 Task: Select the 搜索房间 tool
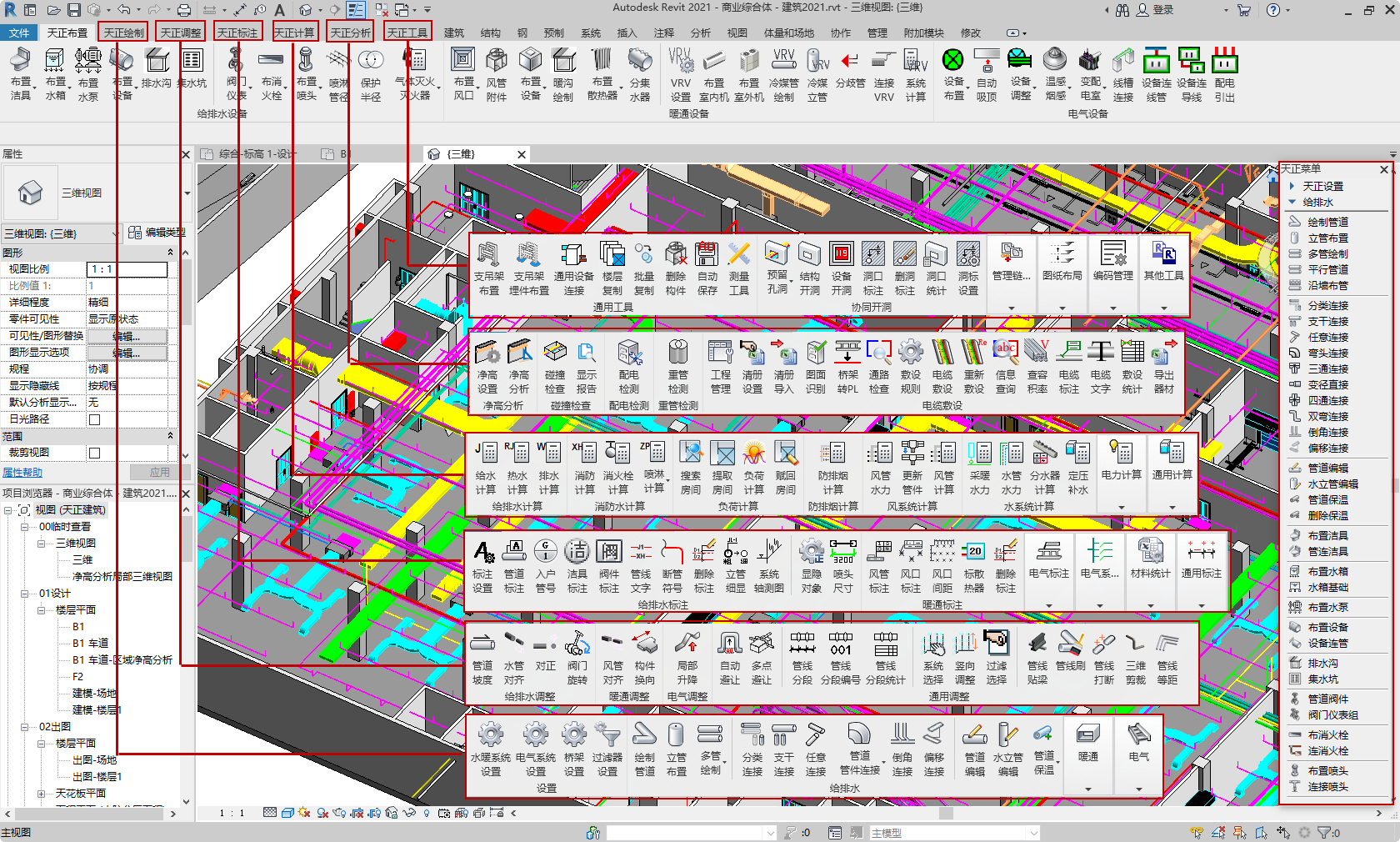(691, 468)
